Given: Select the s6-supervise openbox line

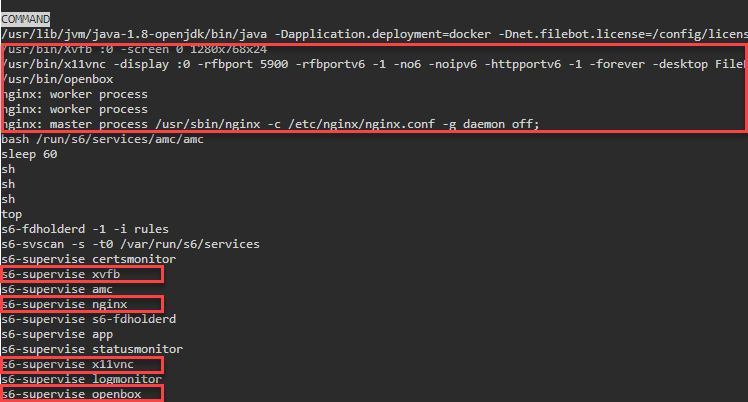Looking at the screenshot, I should pos(71,394).
